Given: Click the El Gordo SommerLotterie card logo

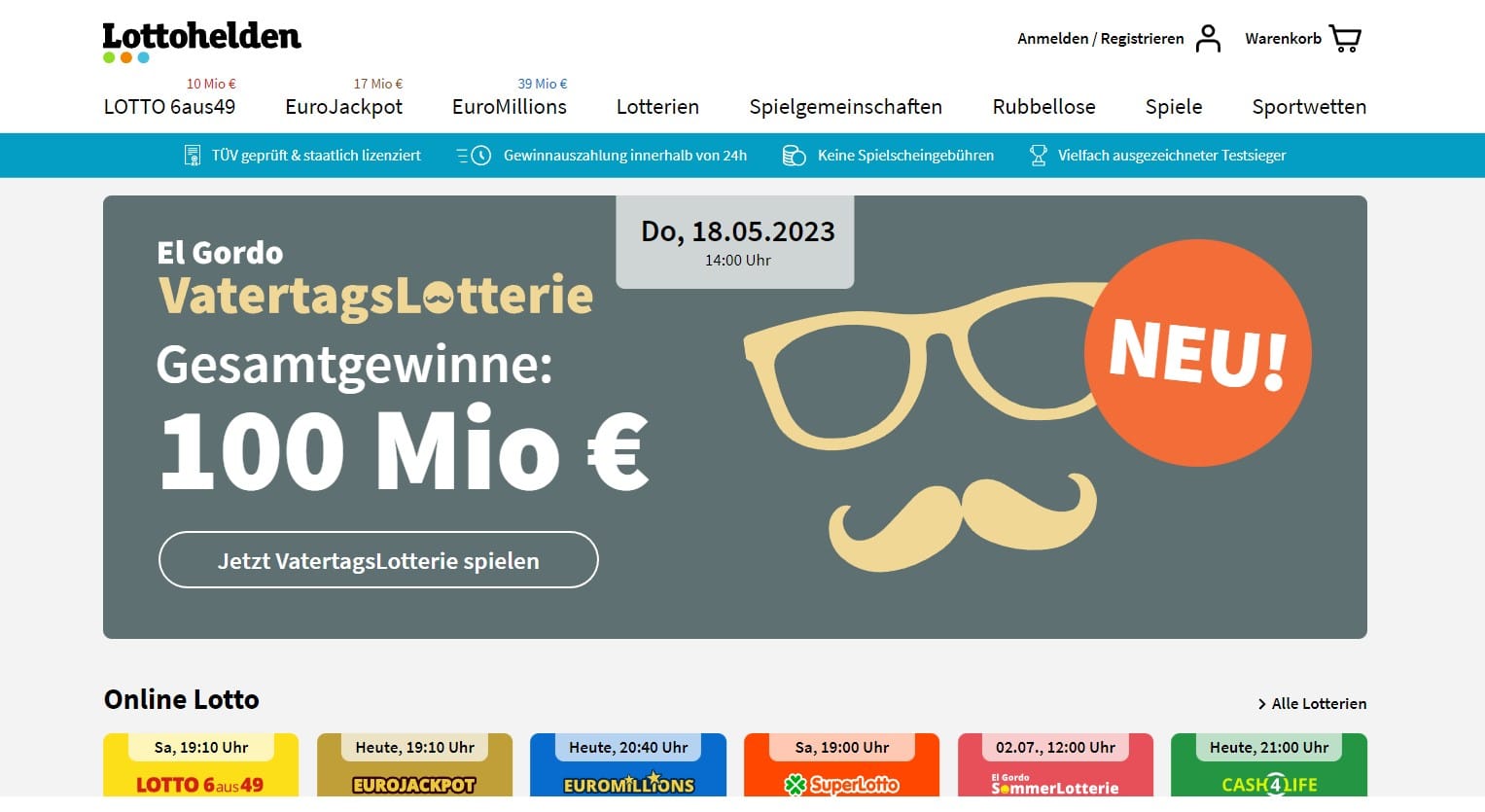Looking at the screenshot, I should 1055,785.
